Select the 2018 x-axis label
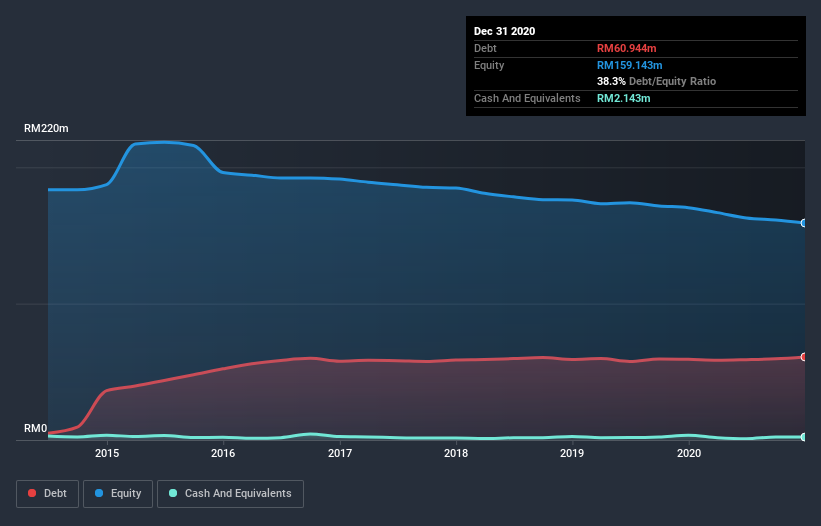 [x=456, y=453]
